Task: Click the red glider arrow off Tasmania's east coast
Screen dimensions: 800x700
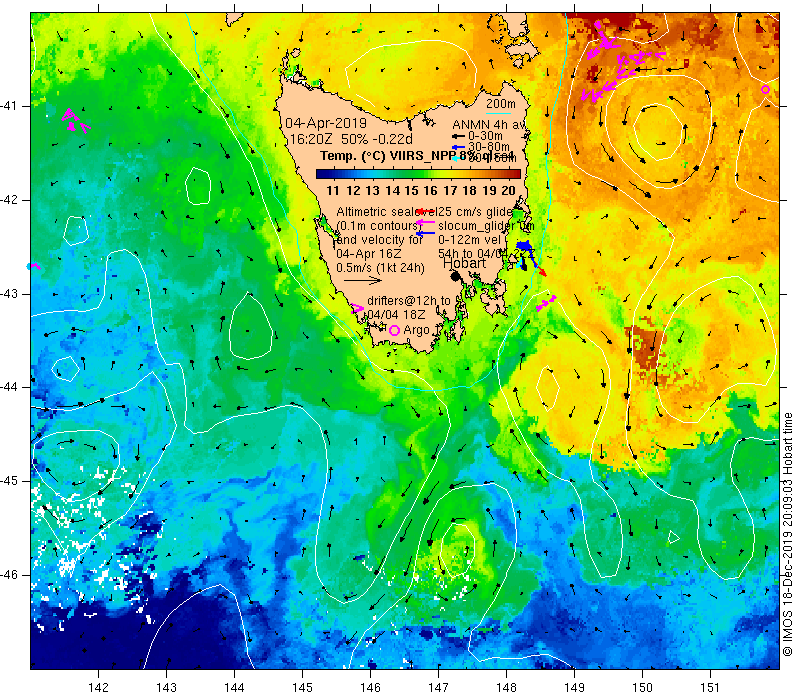Action: point(541,271)
